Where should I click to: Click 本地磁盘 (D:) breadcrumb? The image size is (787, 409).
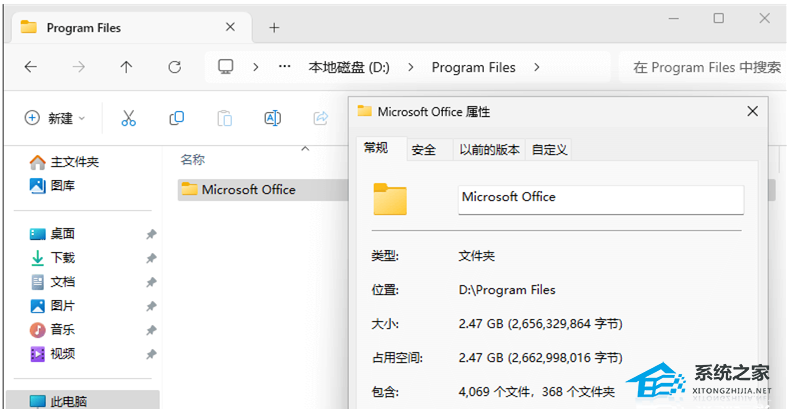coord(349,67)
